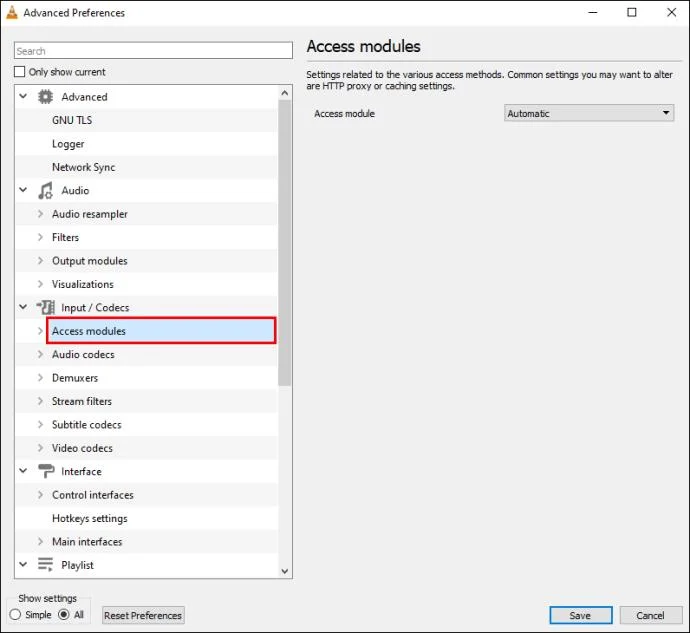690x633 pixels.
Task: Select Video codecs entry
Action: pos(82,448)
